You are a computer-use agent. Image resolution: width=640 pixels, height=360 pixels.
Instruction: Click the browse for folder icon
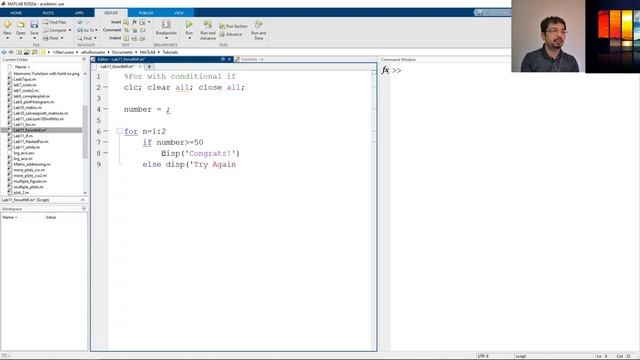[x=27, y=52]
